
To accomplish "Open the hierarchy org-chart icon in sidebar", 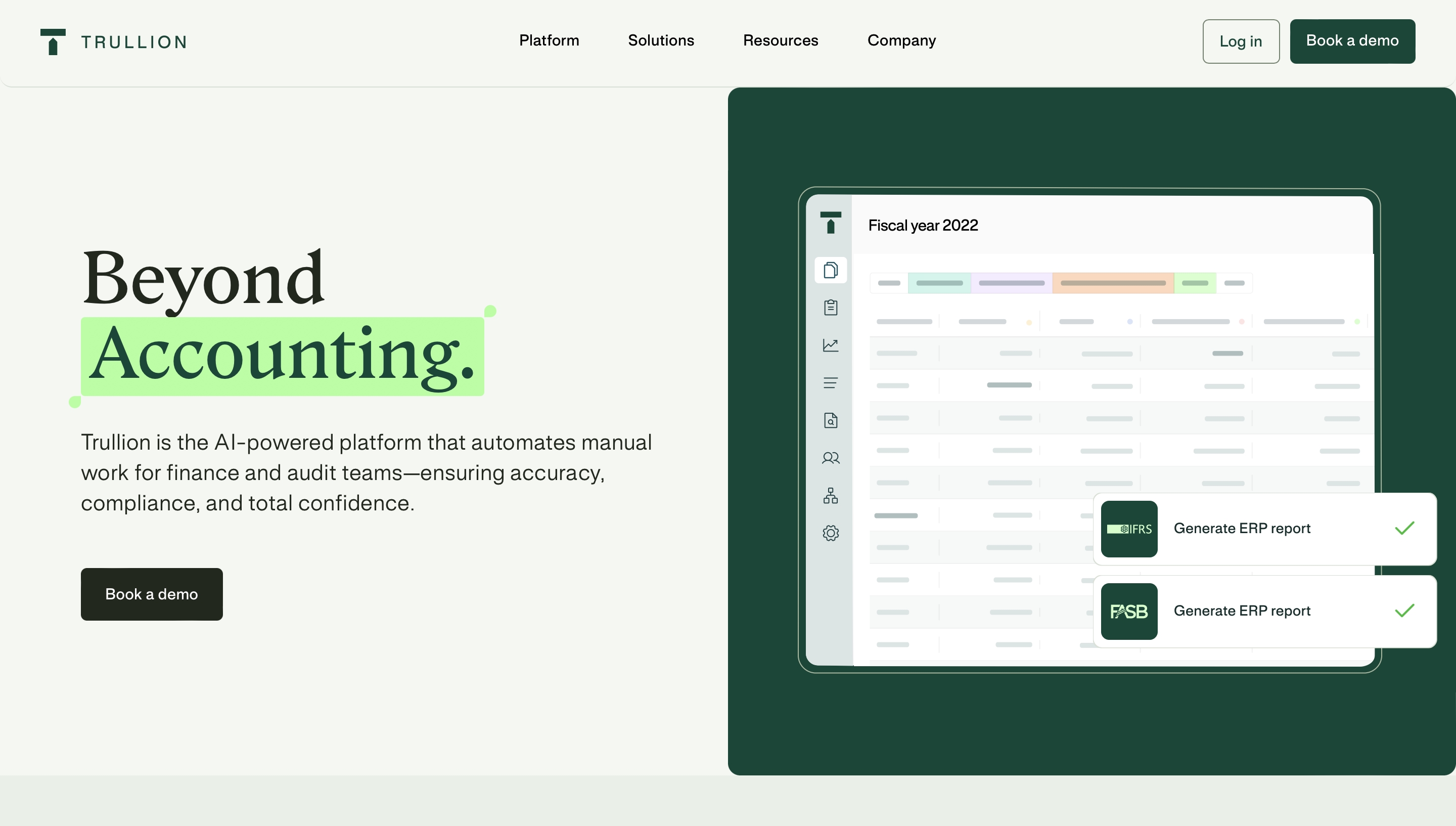I will point(831,496).
